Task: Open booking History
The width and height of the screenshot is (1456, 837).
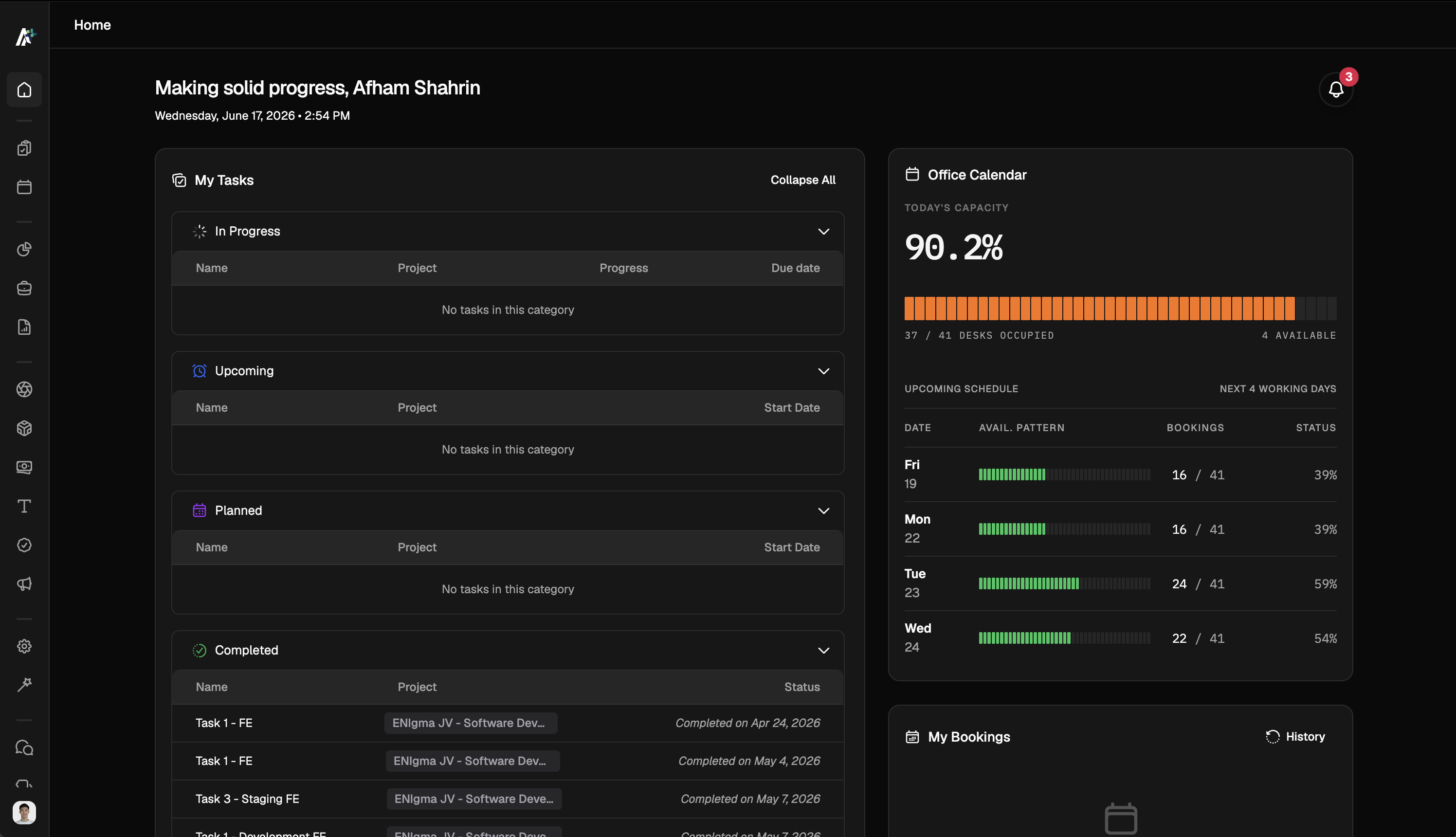Action: [1295, 736]
